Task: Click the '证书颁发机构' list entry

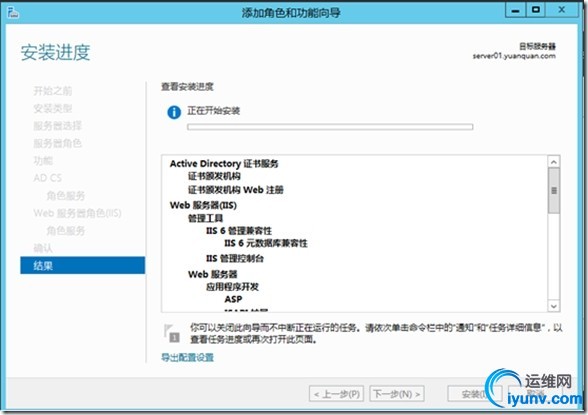Action: pyautogui.click(x=214, y=176)
